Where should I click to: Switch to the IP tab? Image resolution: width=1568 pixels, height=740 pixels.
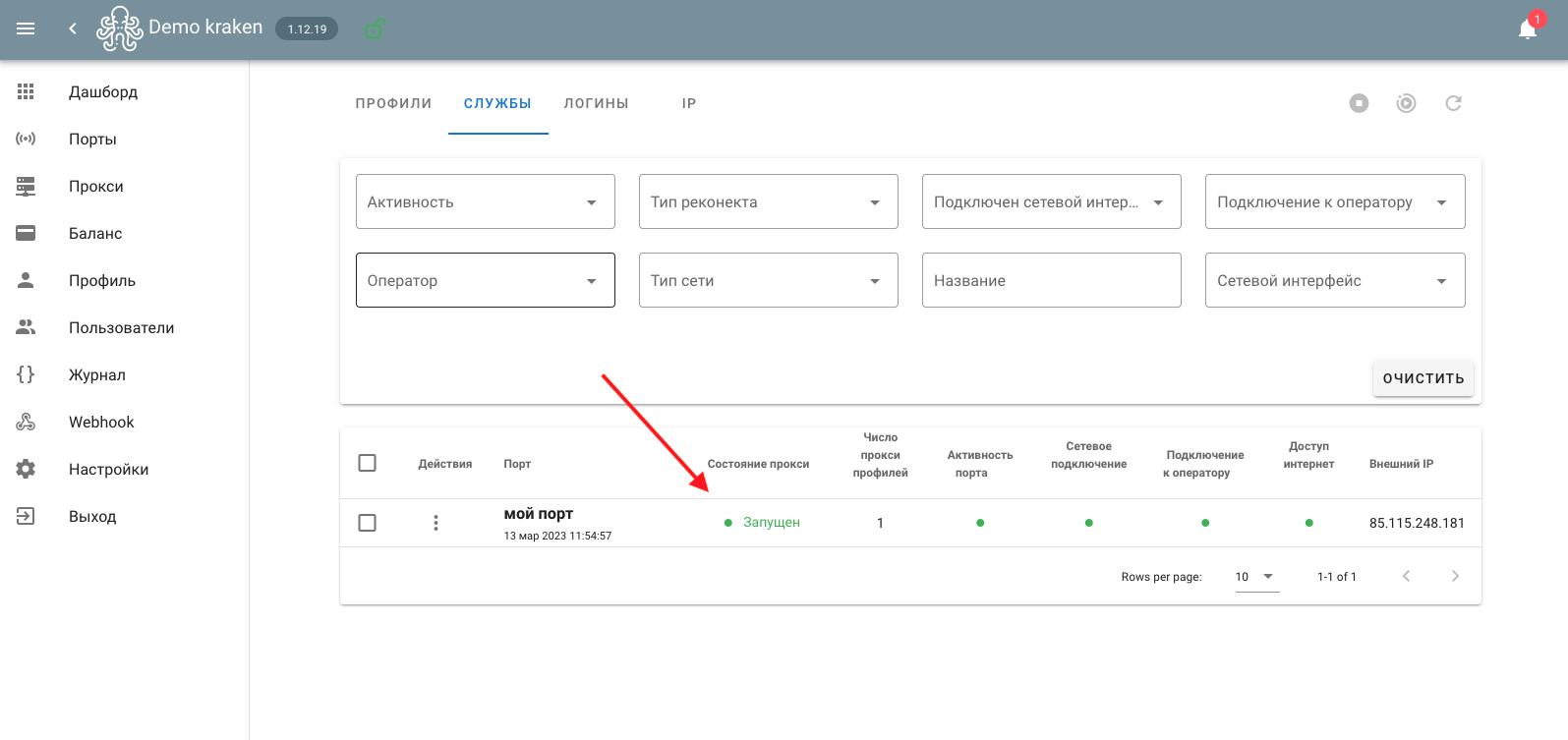click(x=689, y=103)
